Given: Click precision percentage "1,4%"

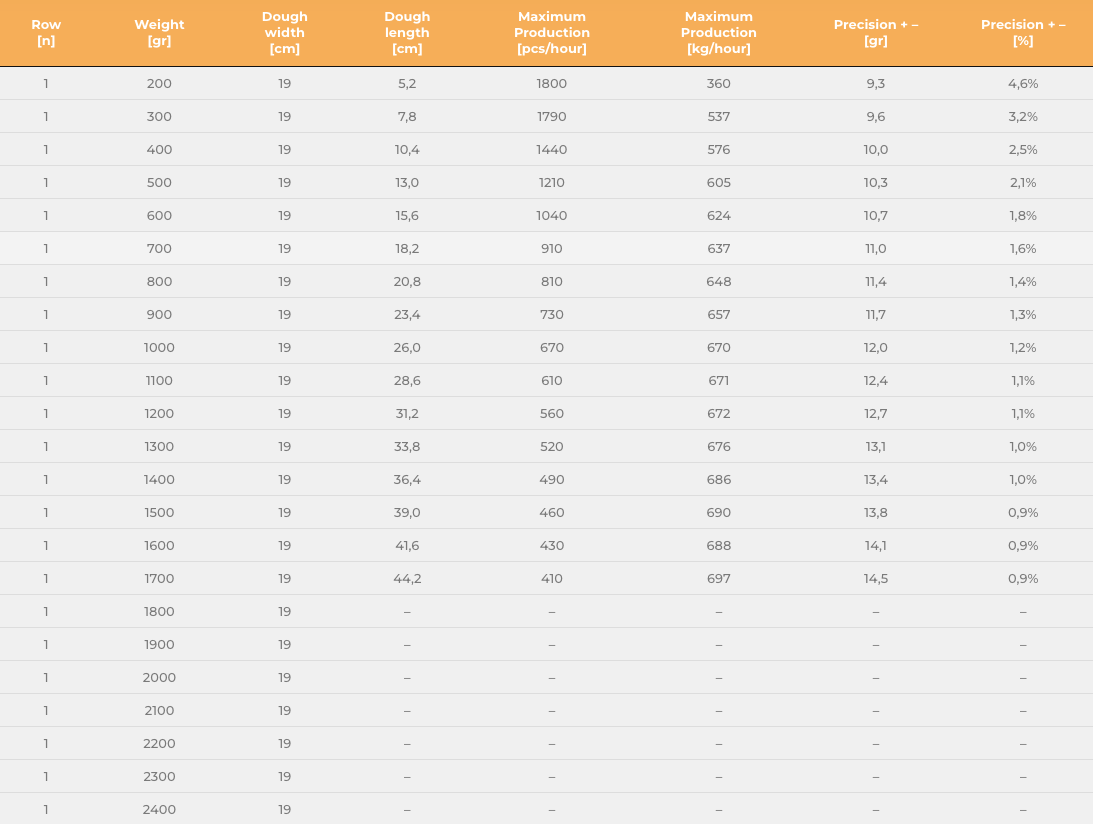Looking at the screenshot, I should tap(1023, 282).
